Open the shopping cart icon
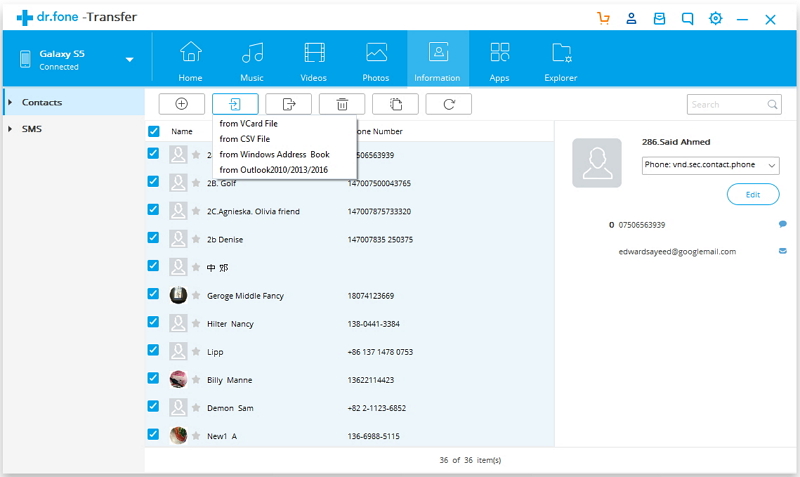 click(603, 18)
